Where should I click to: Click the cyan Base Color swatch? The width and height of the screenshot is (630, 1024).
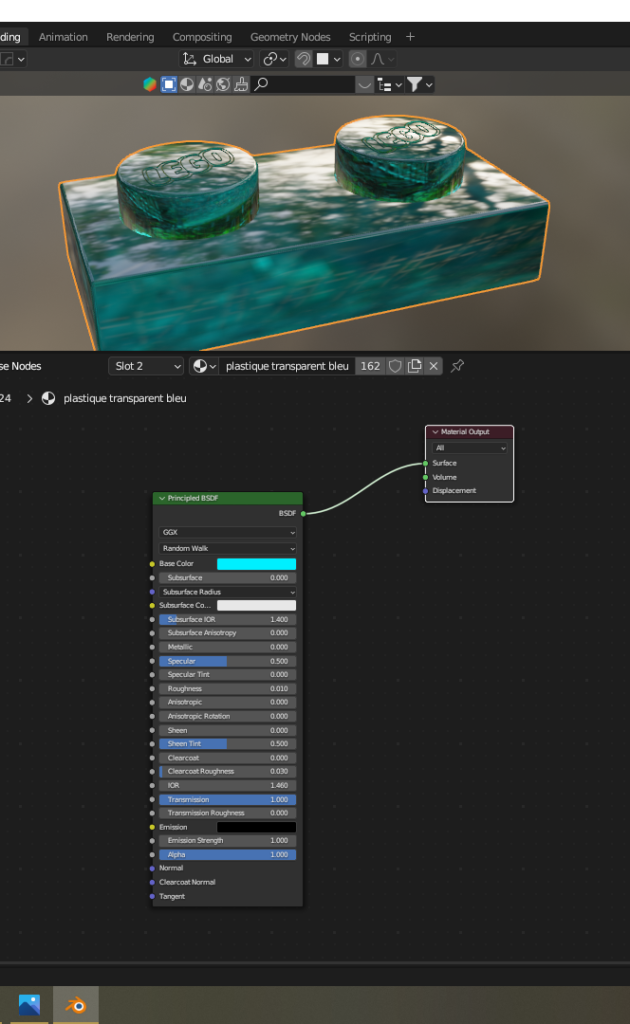(256, 564)
